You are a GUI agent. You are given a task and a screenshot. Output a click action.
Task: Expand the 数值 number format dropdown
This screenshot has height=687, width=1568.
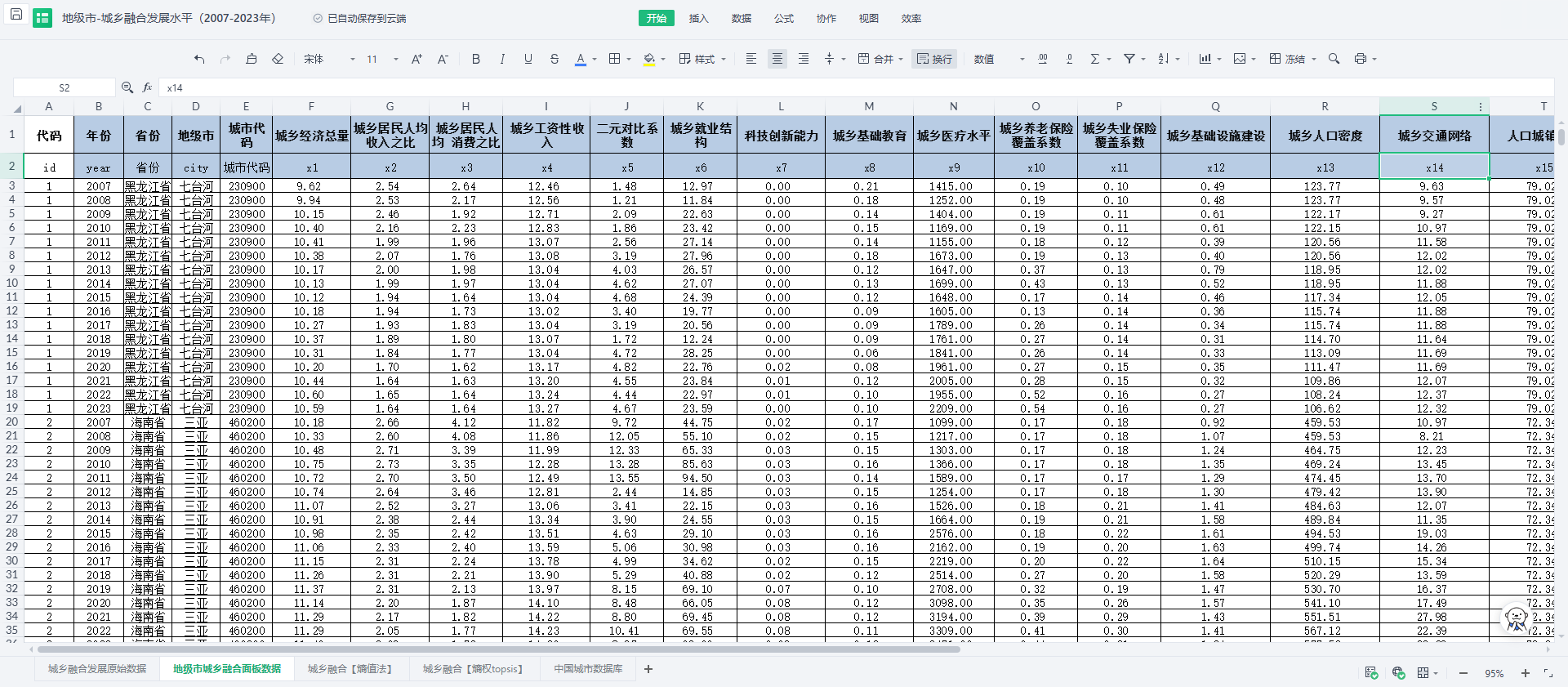pyautogui.click(x=998, y=59)
